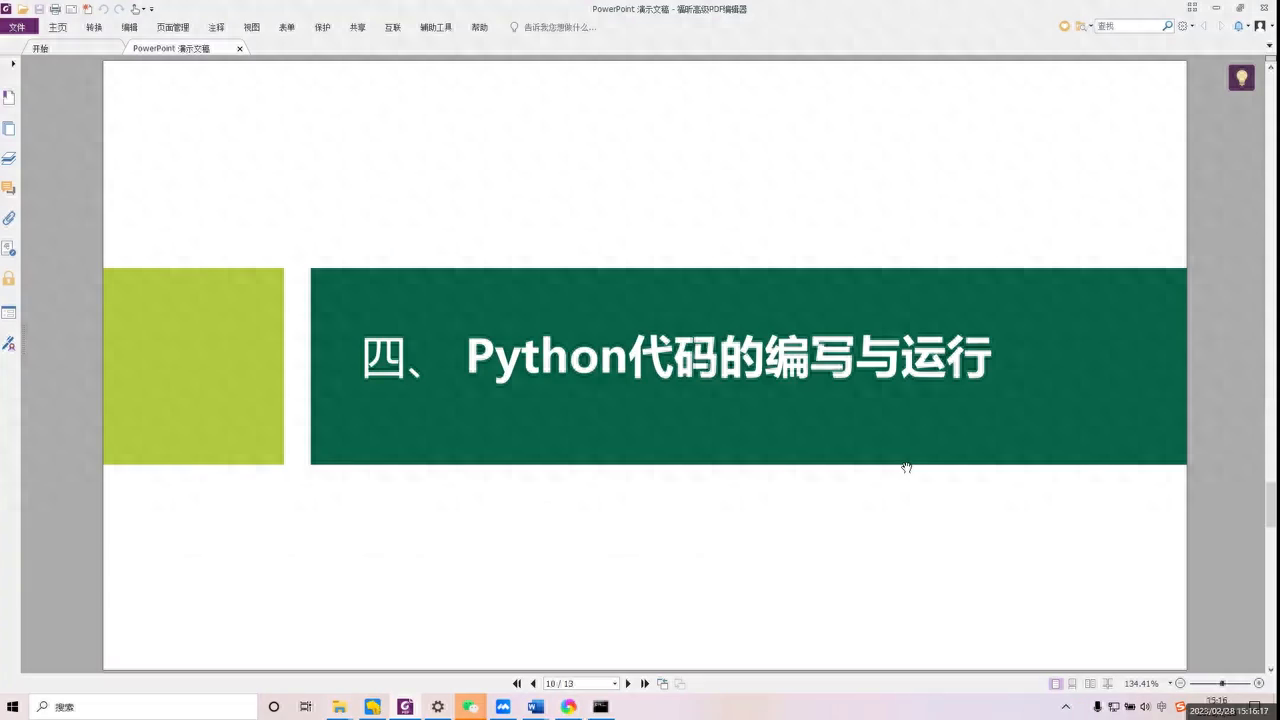Click the orange heart icon in top bar
The image size is (1280, 720).
pyautogui.click(x=1065, y=26)
